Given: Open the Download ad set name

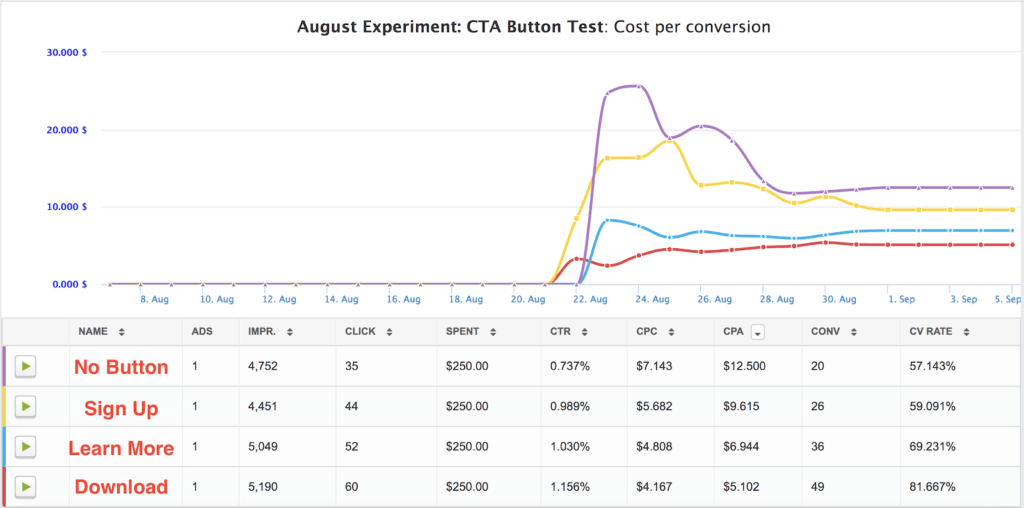Looking at the screenshot, I should 121,487.
